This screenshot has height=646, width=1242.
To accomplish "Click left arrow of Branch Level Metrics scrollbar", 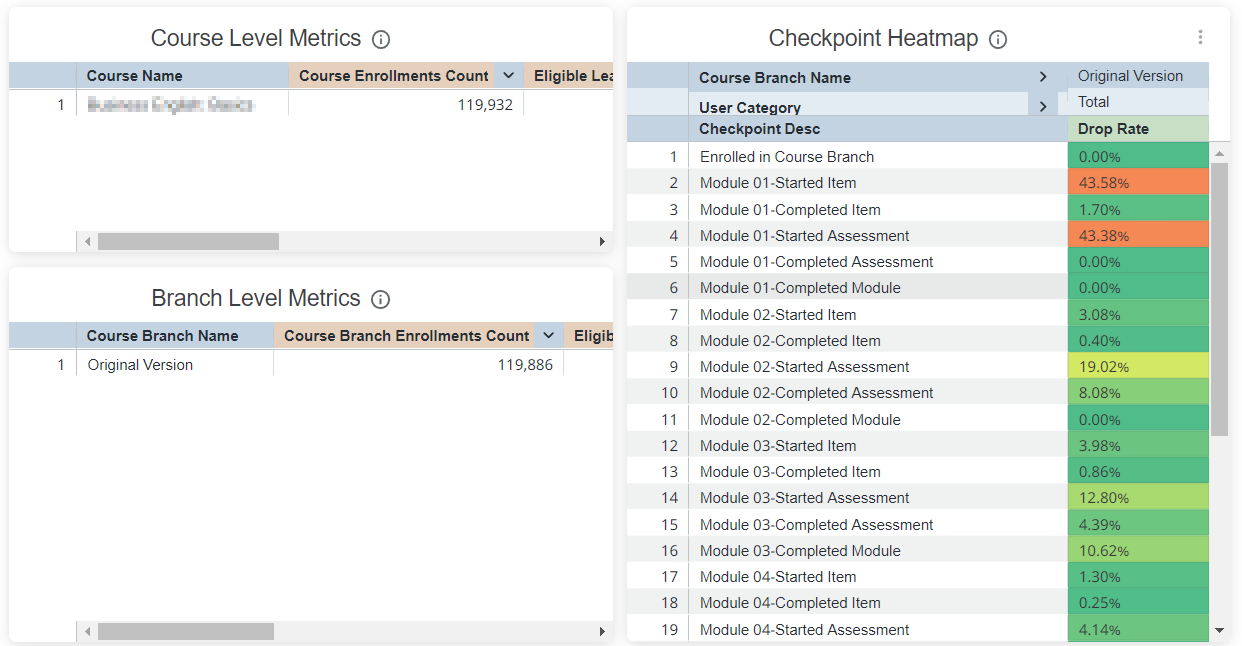I will pos(87,632).
